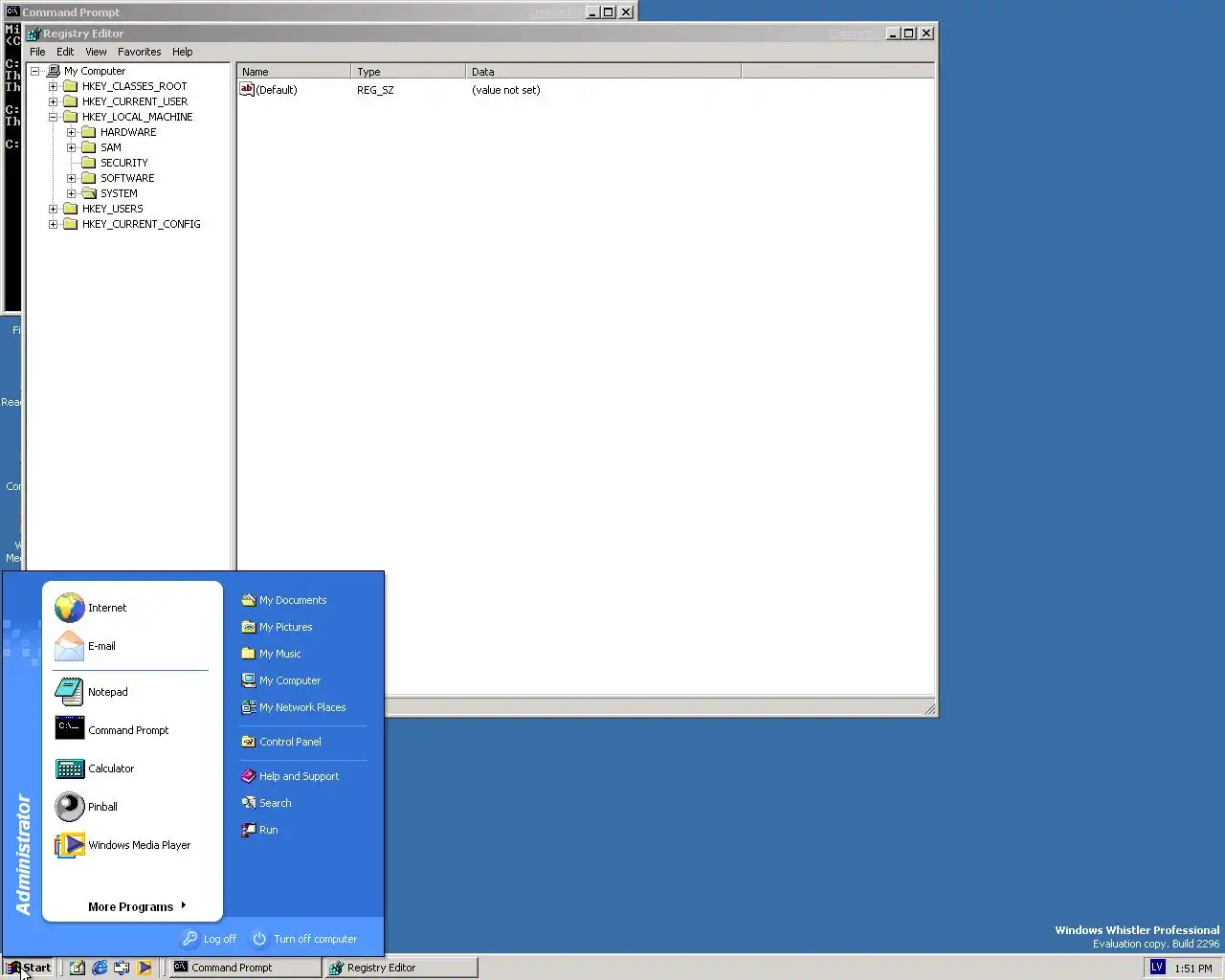Open the View menu in Registry Editor
Viewport: 1225px width, 980px height.
pos(96,52)
